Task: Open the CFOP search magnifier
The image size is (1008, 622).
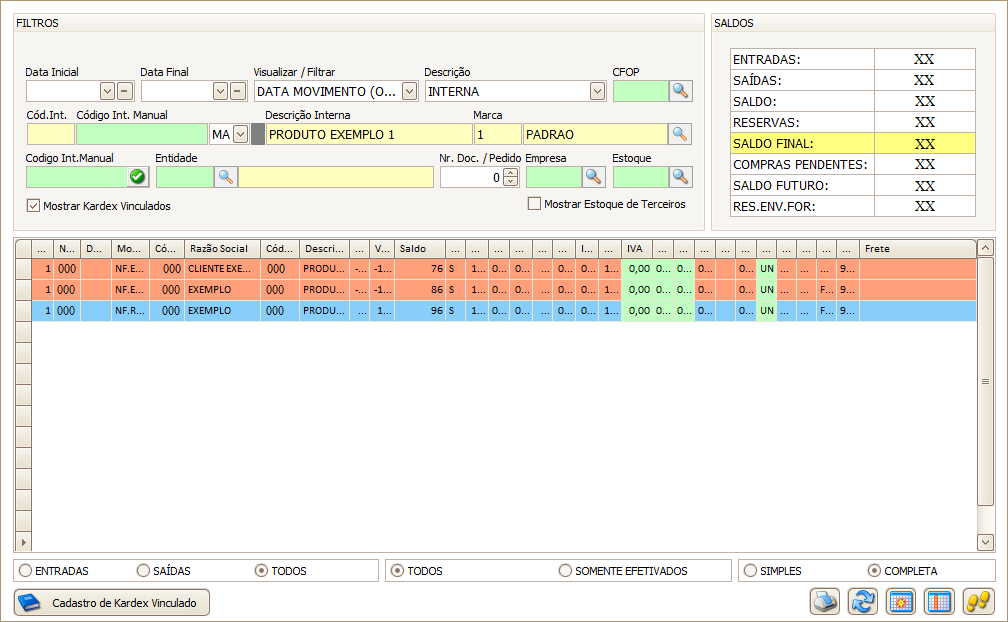Action: coord(680,91)
